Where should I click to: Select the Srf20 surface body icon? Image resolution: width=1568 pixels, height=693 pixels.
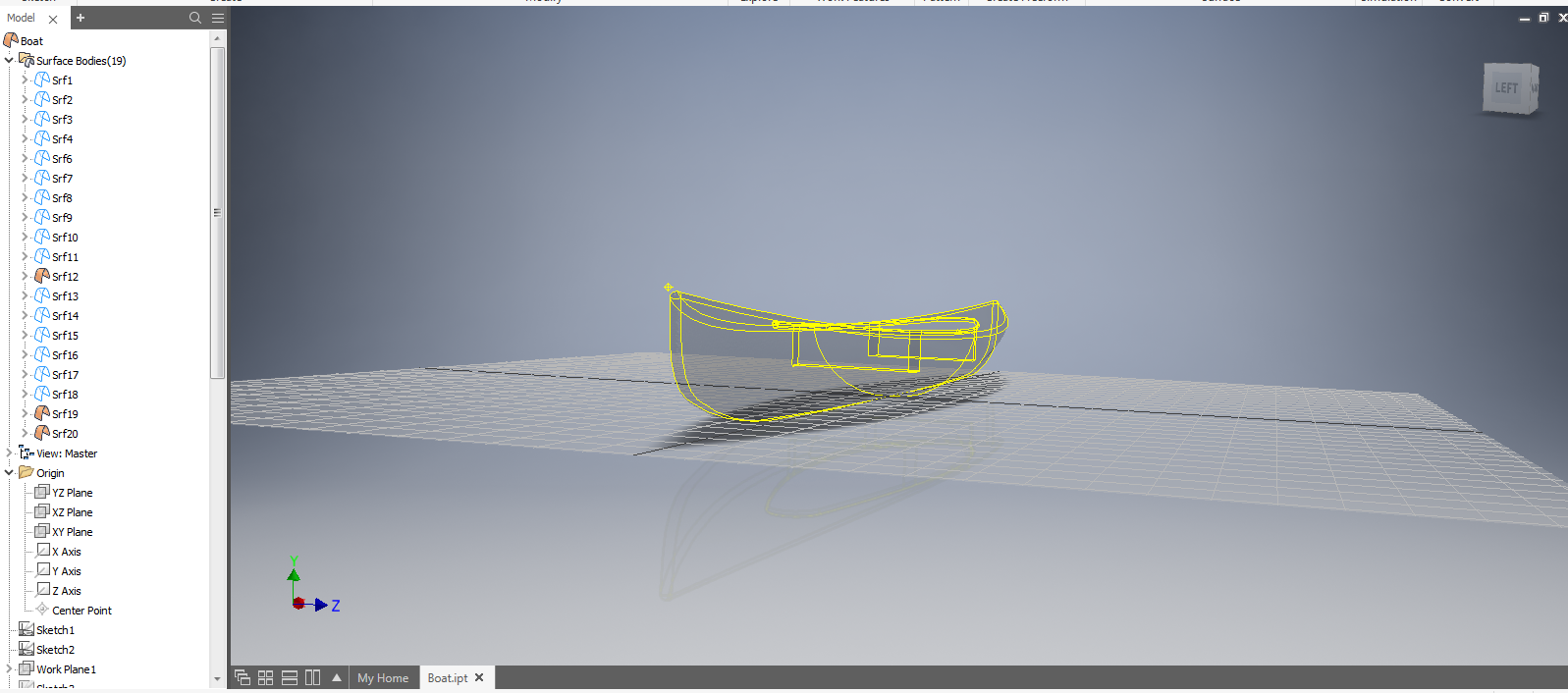(42, 433)
